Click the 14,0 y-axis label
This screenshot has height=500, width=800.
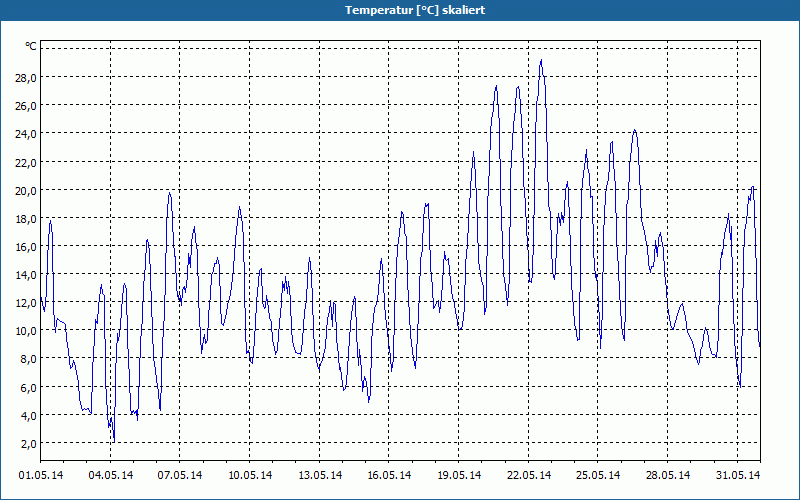28,274
